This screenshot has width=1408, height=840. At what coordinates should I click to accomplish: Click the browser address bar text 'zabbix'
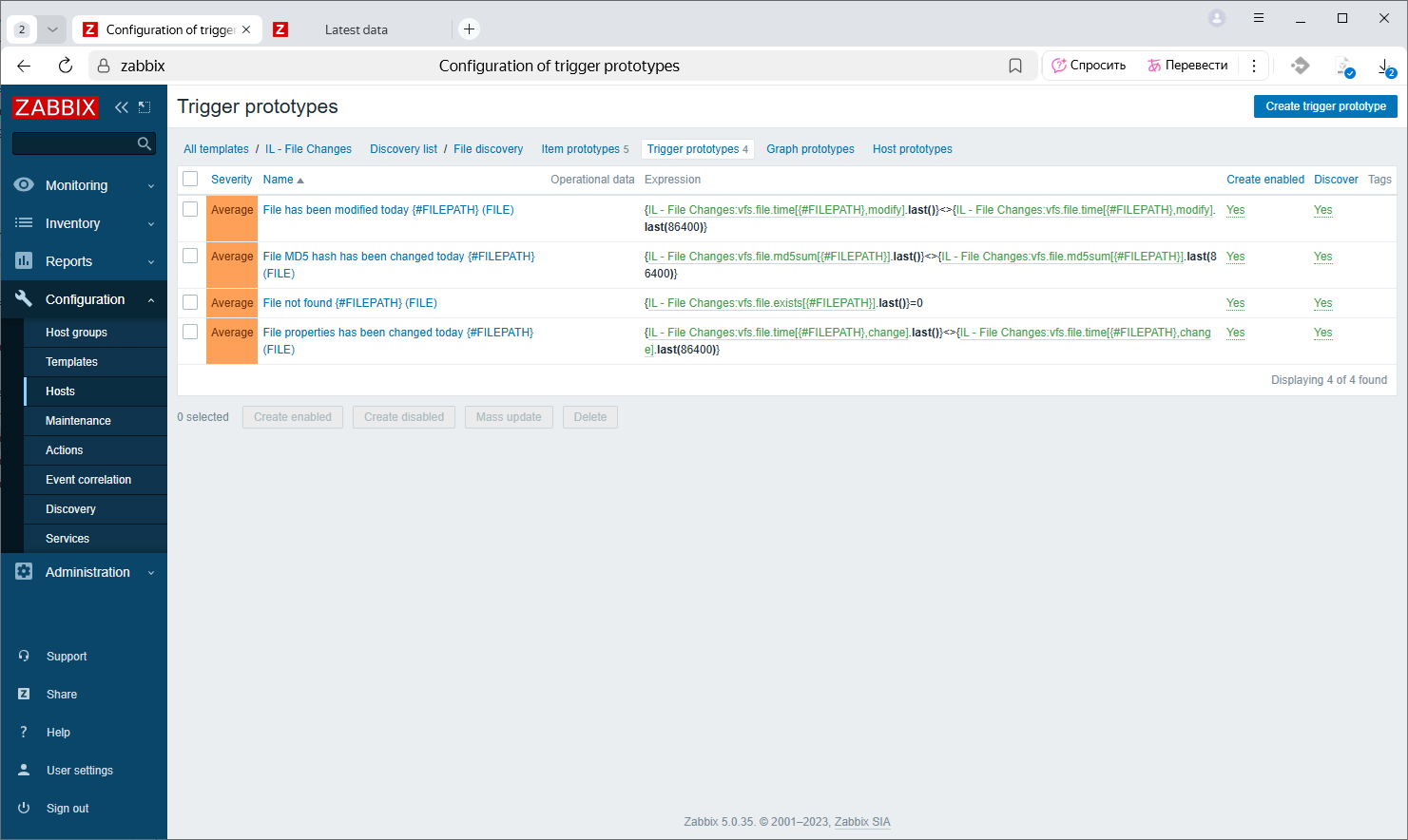pos(143,66)
